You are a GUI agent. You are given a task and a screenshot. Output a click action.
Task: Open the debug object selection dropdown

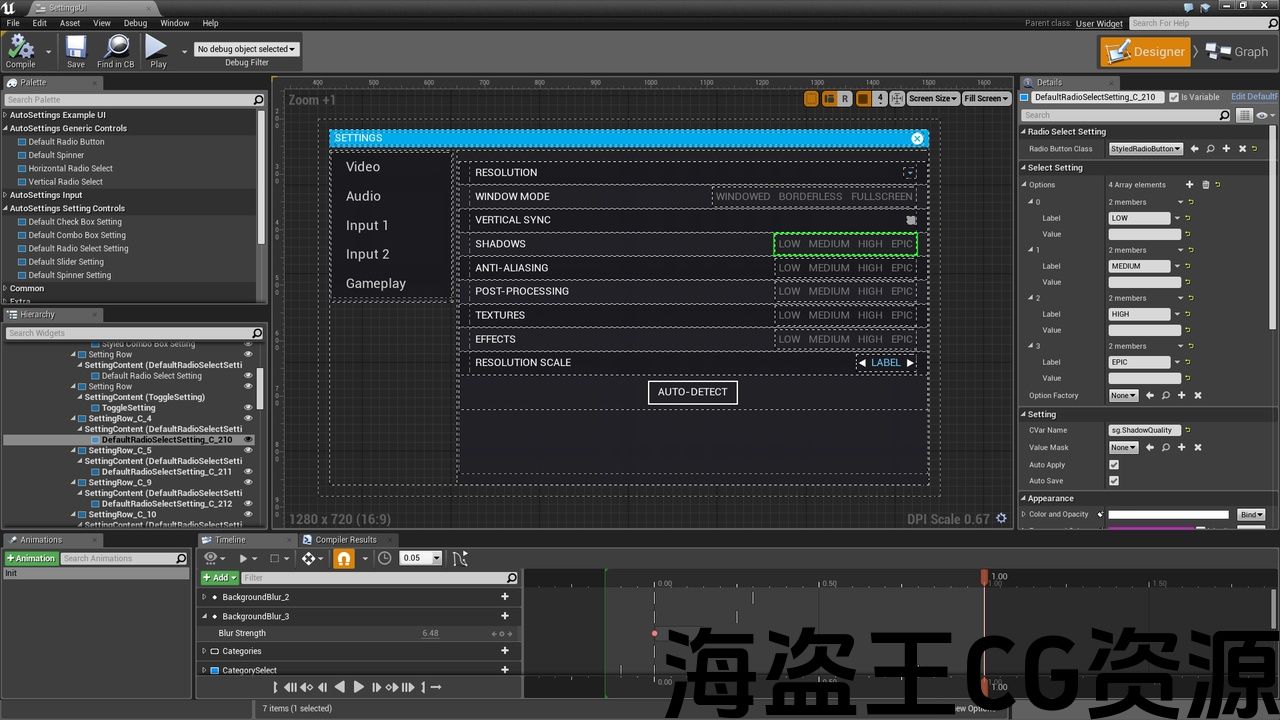click(x=246, y=49)
